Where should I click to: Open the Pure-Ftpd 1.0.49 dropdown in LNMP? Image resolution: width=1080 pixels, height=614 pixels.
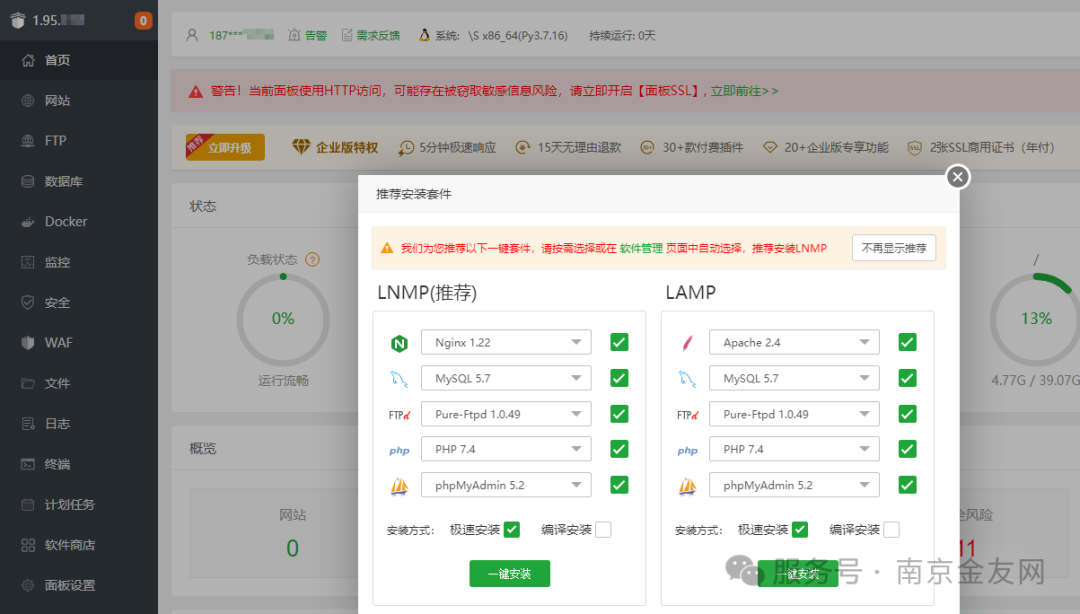[506, 414]
